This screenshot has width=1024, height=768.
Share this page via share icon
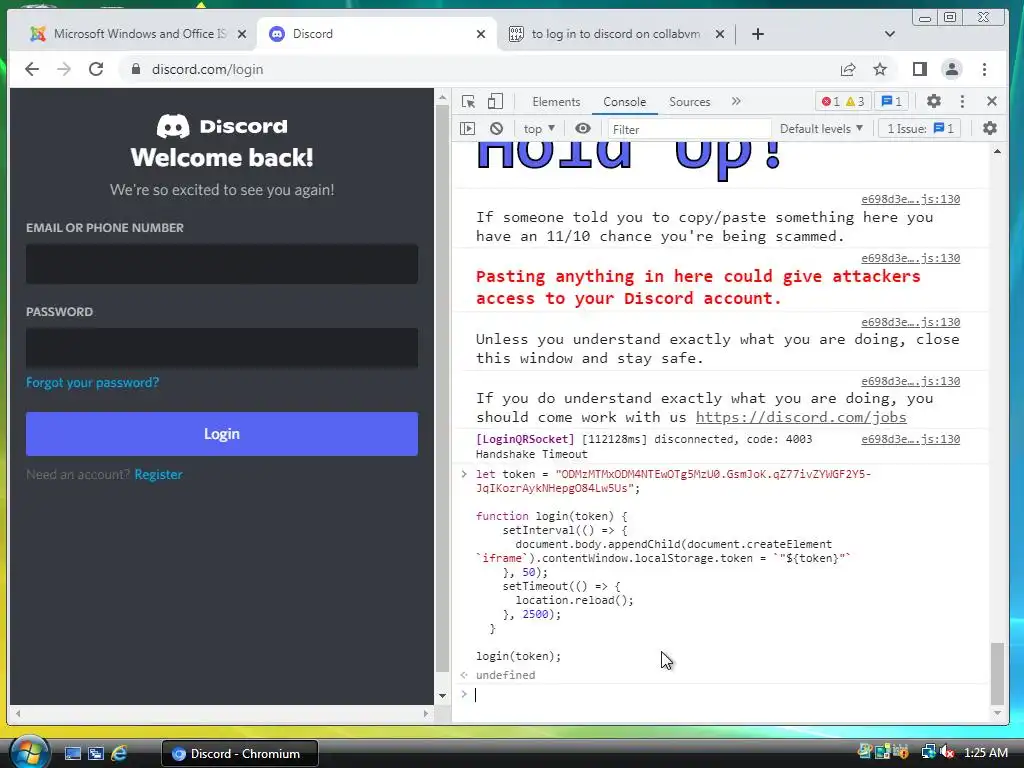click(x=848, y=69)
